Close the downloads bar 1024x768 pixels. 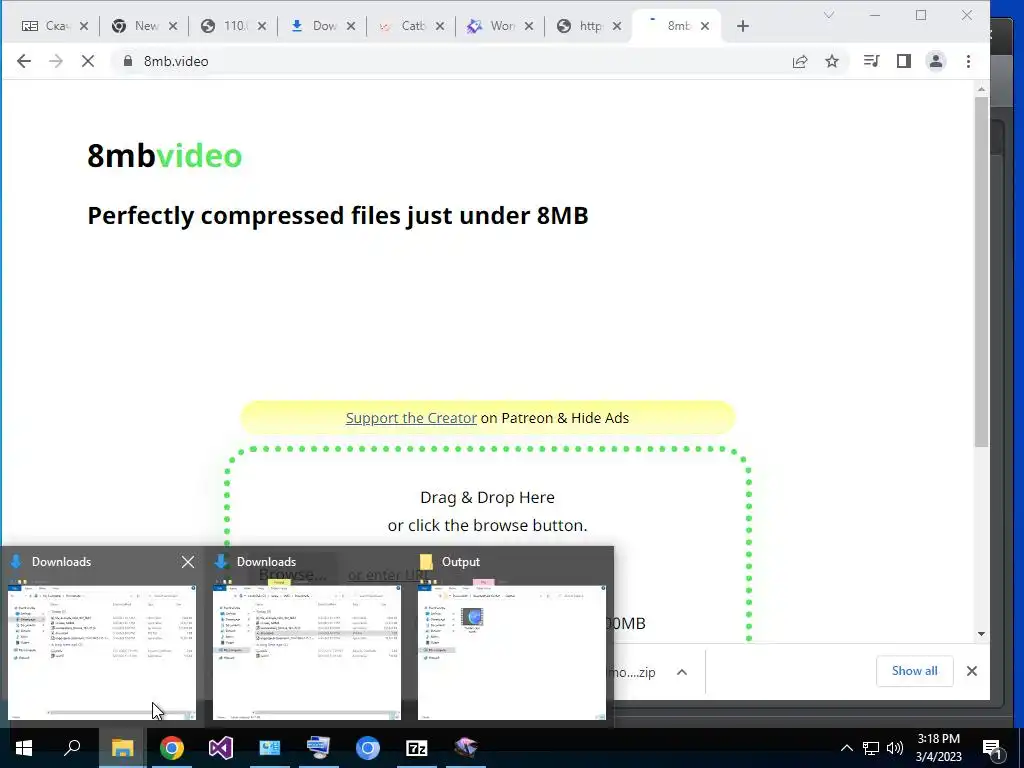(x=972, y=671)
